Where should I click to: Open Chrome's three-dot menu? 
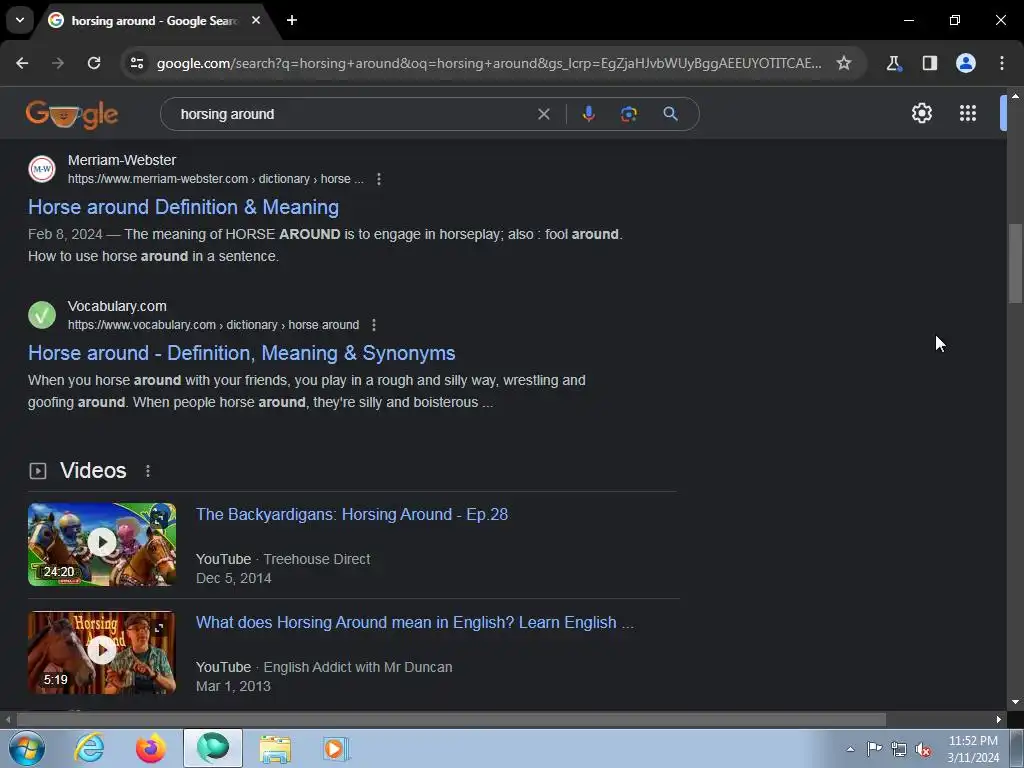click(x=1002, y=63)
